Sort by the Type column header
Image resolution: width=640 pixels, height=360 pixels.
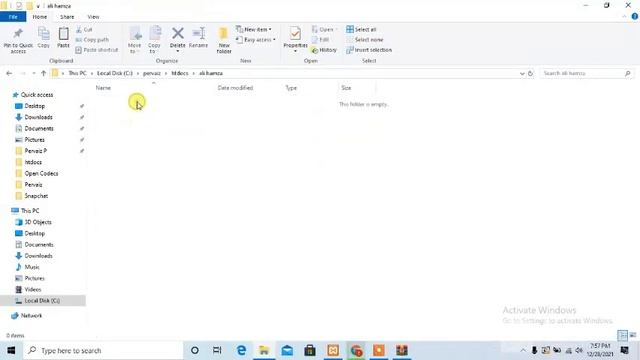[x=291, y=88]
